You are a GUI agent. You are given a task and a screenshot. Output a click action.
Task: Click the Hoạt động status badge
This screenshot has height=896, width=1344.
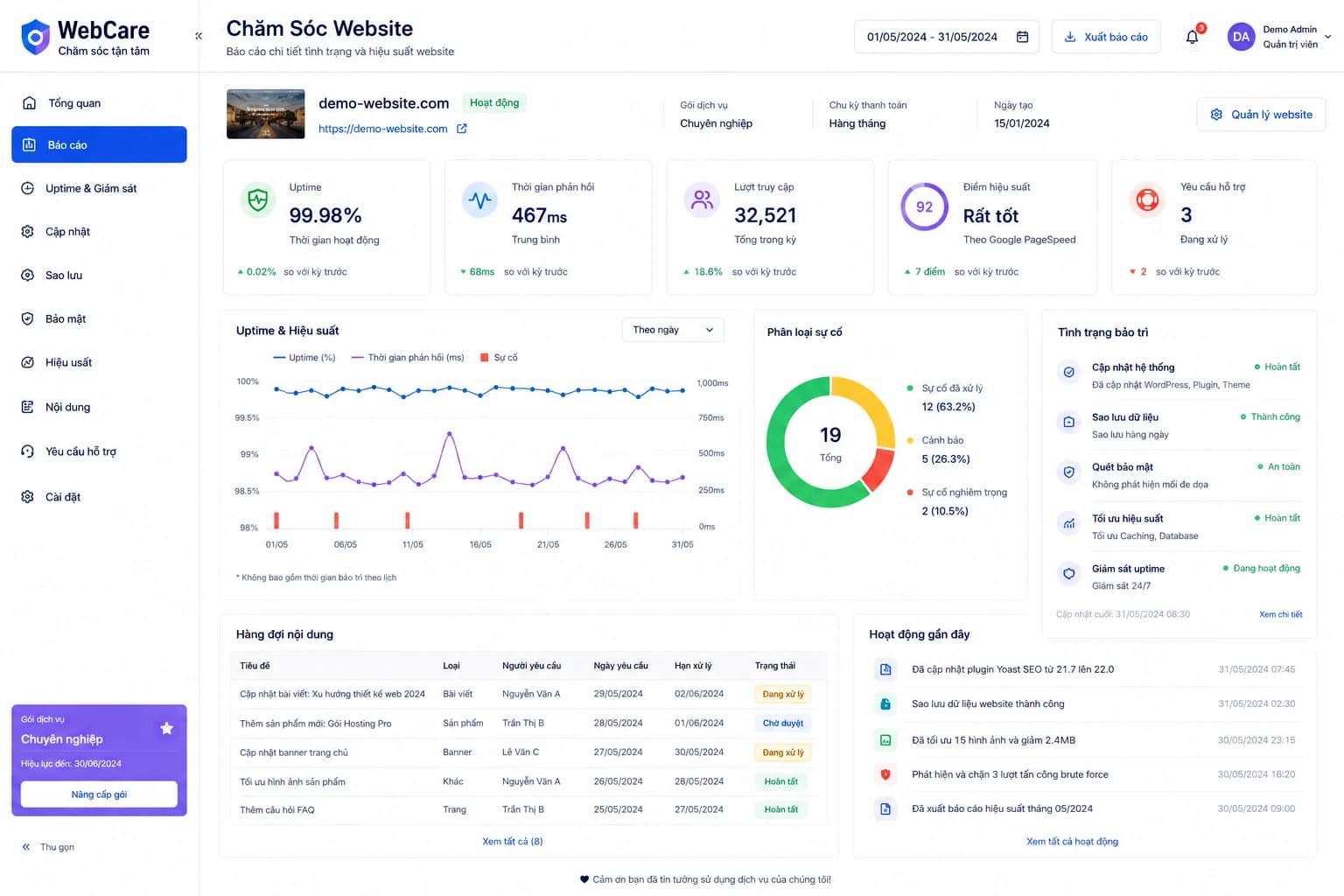[x=494, y=102]
